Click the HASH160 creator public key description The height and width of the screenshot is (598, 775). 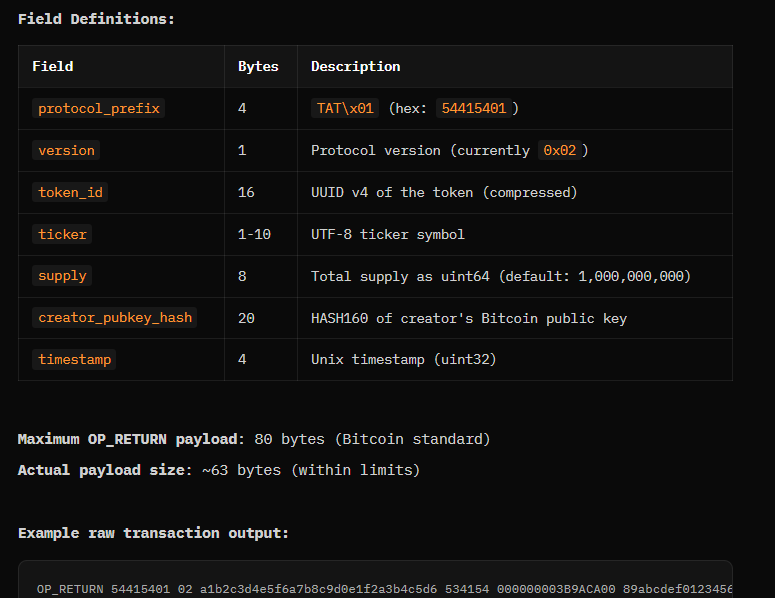469,318
